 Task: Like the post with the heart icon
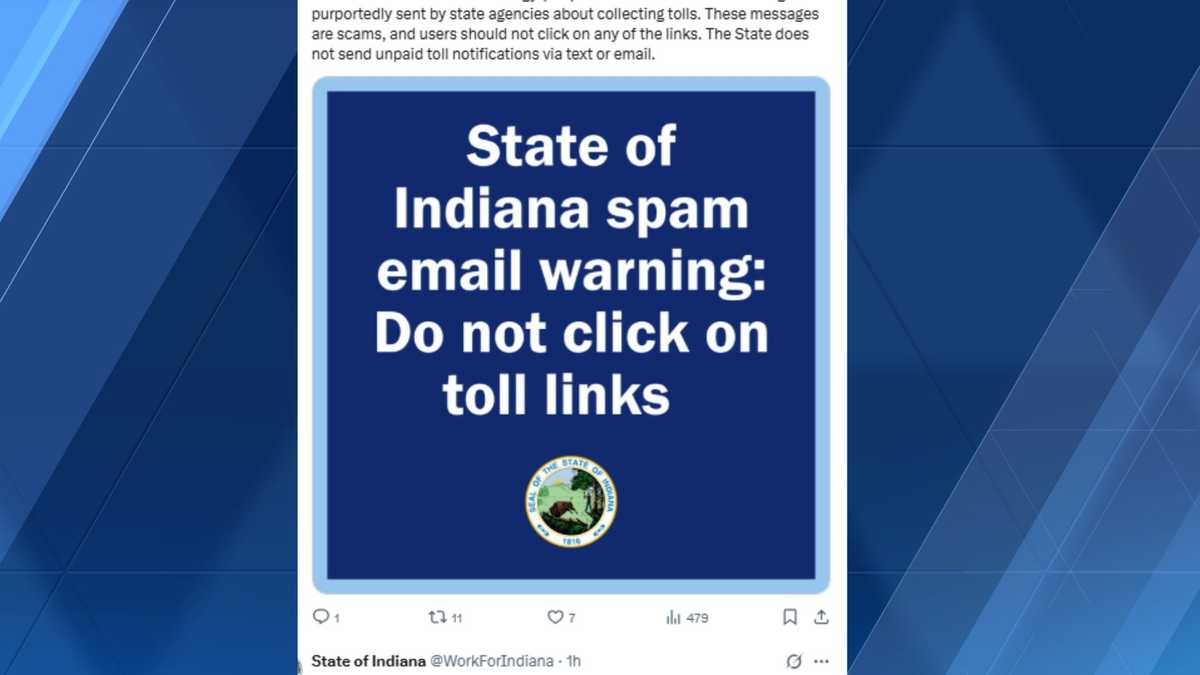click(555, 617)
